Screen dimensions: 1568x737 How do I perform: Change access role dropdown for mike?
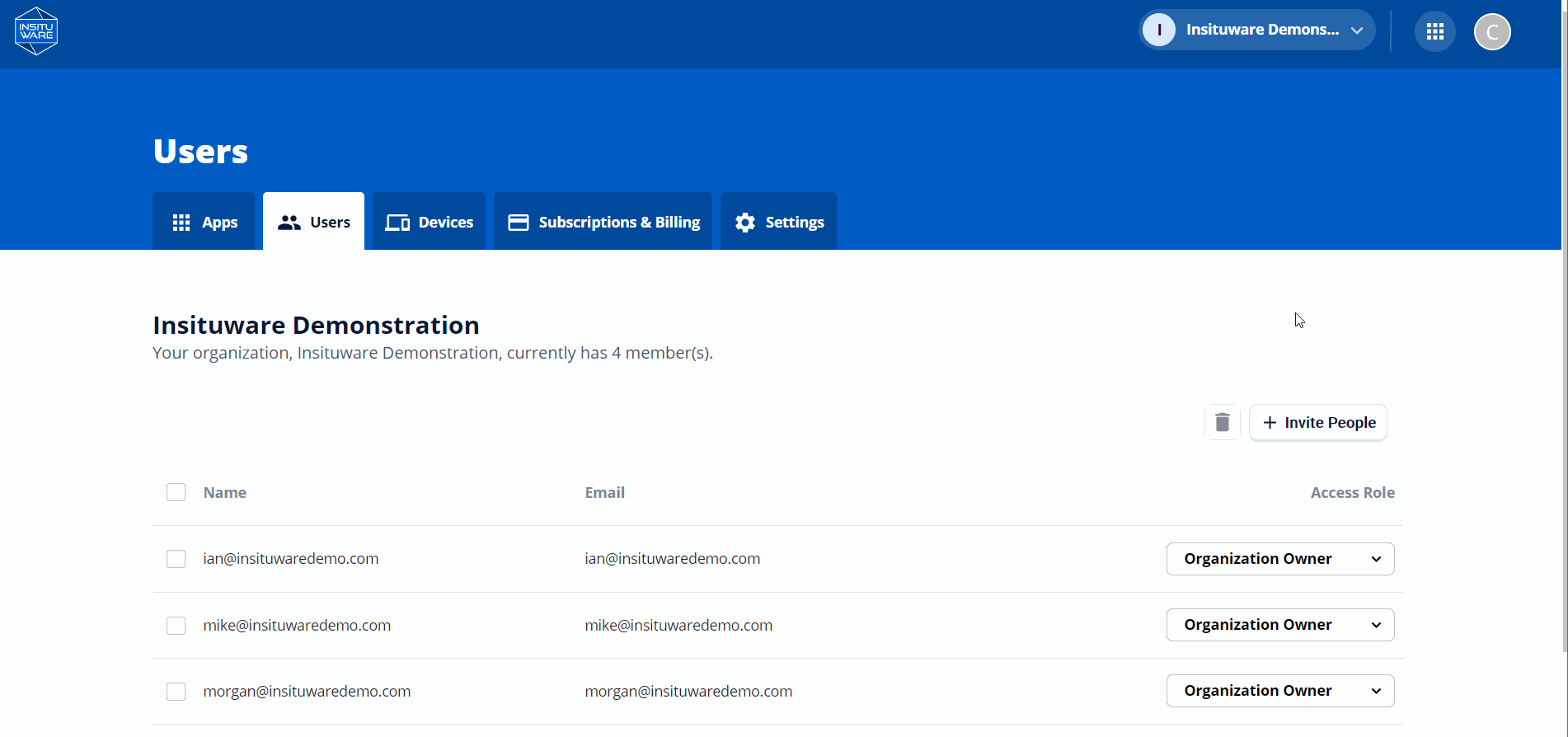(x=1279, y=625)
